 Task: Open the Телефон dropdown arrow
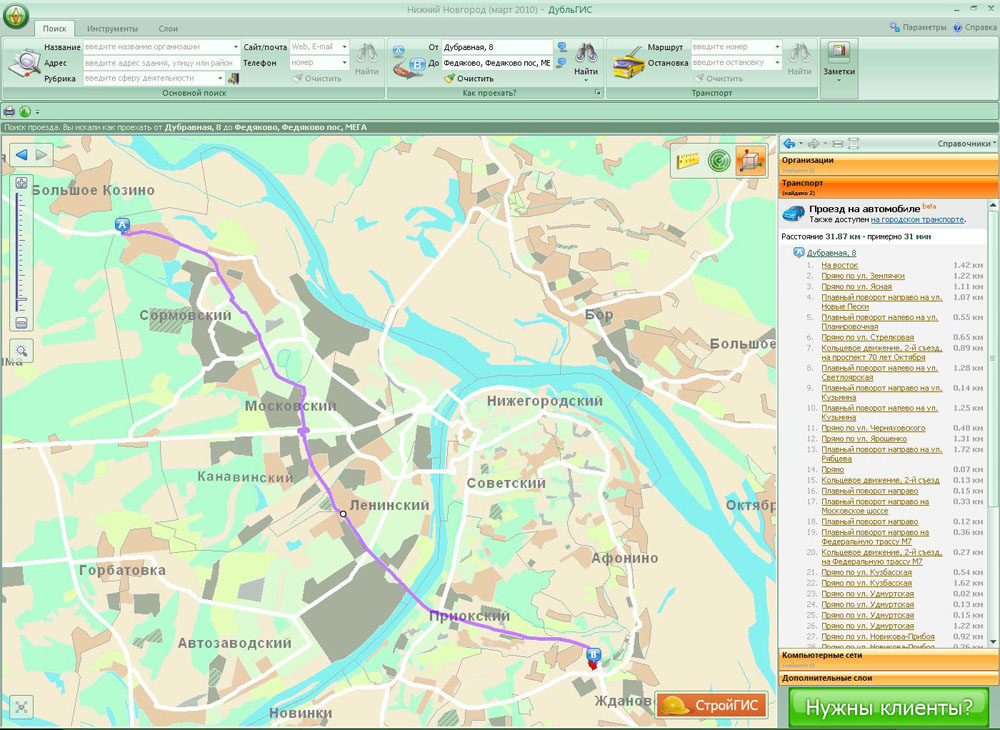(344, 62)
